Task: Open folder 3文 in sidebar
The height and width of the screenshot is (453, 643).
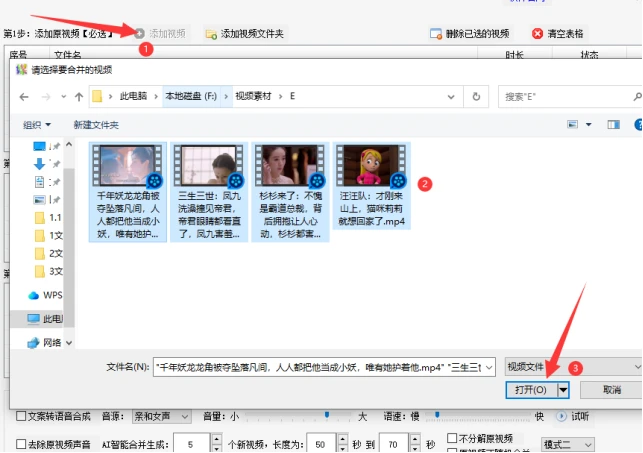Action: point(48,271)
